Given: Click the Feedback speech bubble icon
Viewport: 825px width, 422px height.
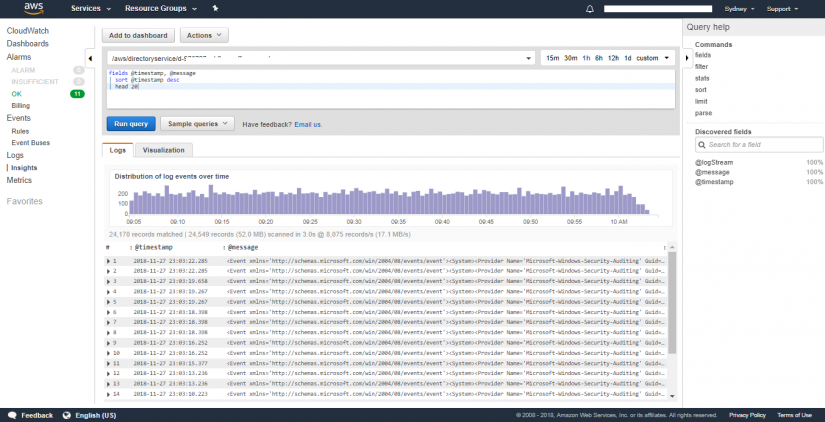Looking at the screenshot, I should click(12, 415).
